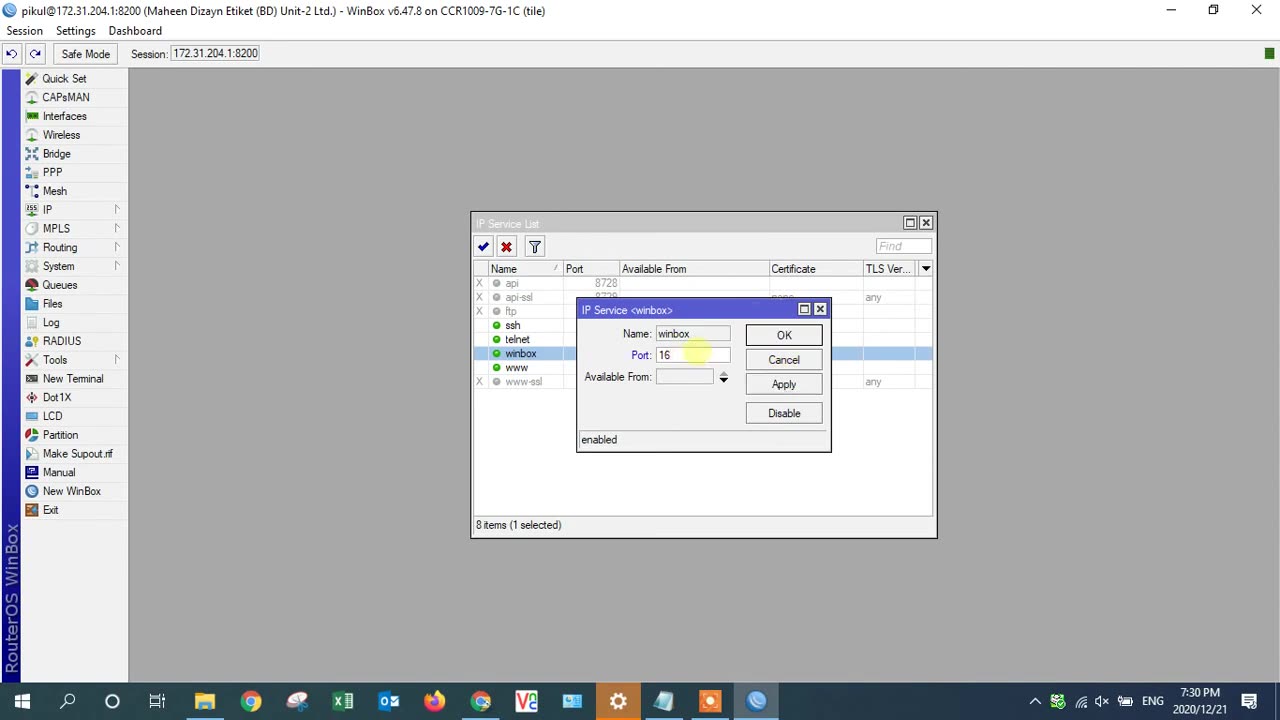1280x720 pixels.
Task: Click the Redo arrow icon
Action: (35, 53)
